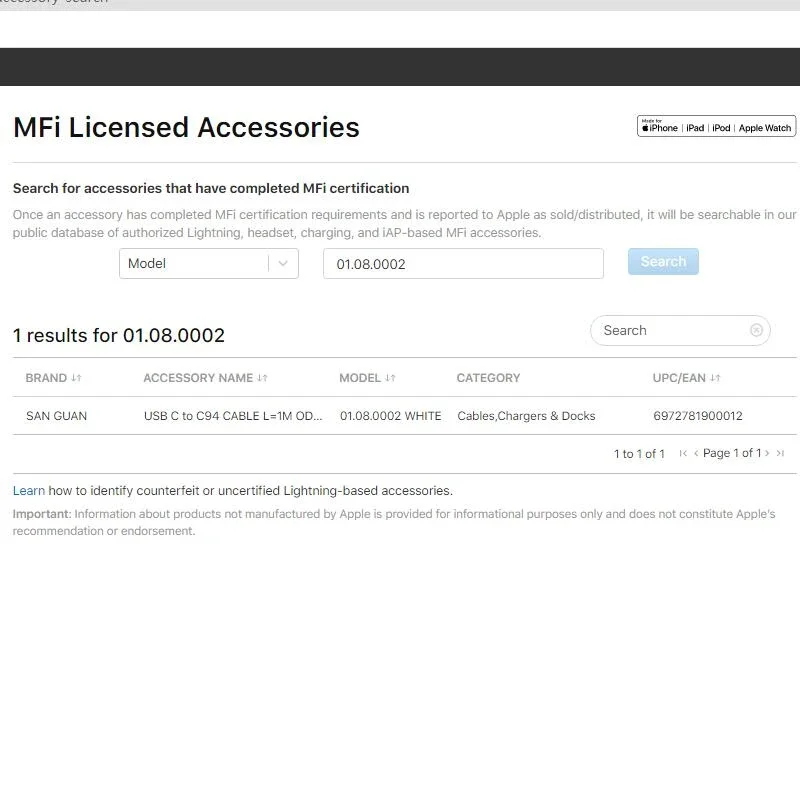Select the USB C to C94 CABLE cell

(233, 416)
